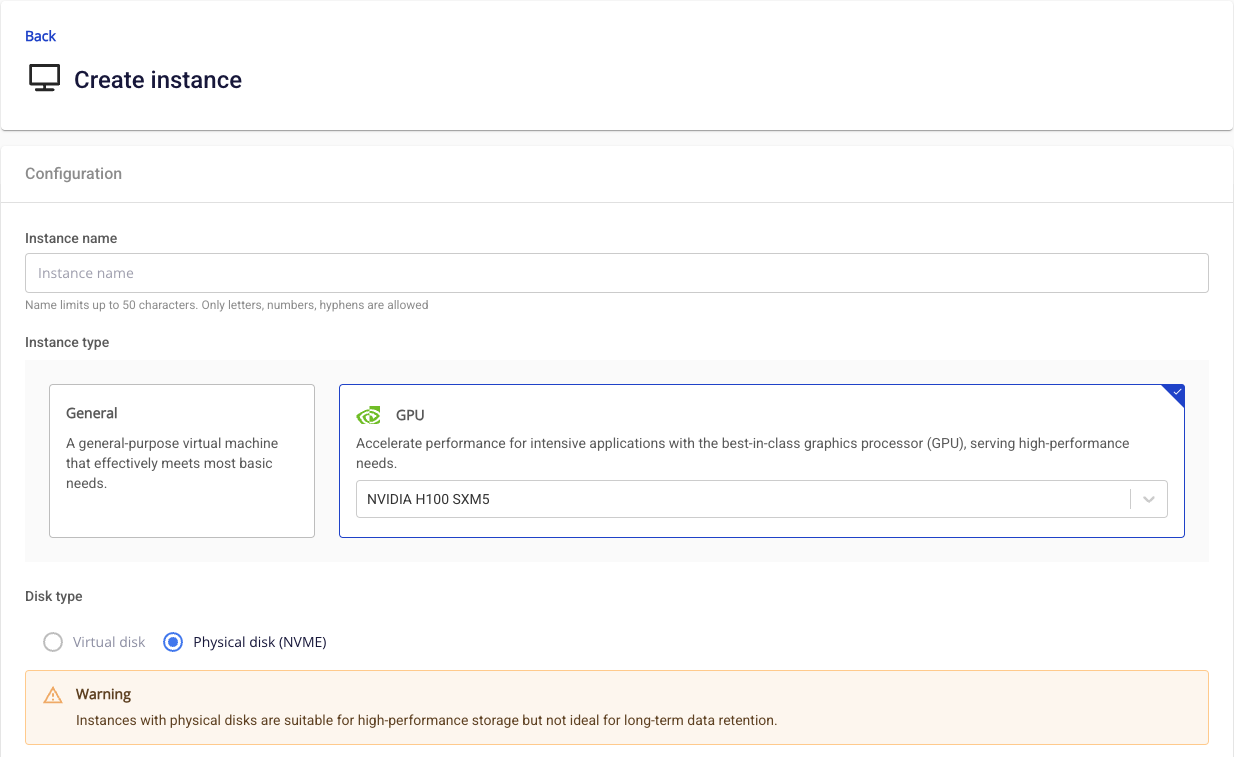Viewport: 1234px width, 757px height.
Task: Focus the Instance name input field
Action: click(x=617, y=273)
